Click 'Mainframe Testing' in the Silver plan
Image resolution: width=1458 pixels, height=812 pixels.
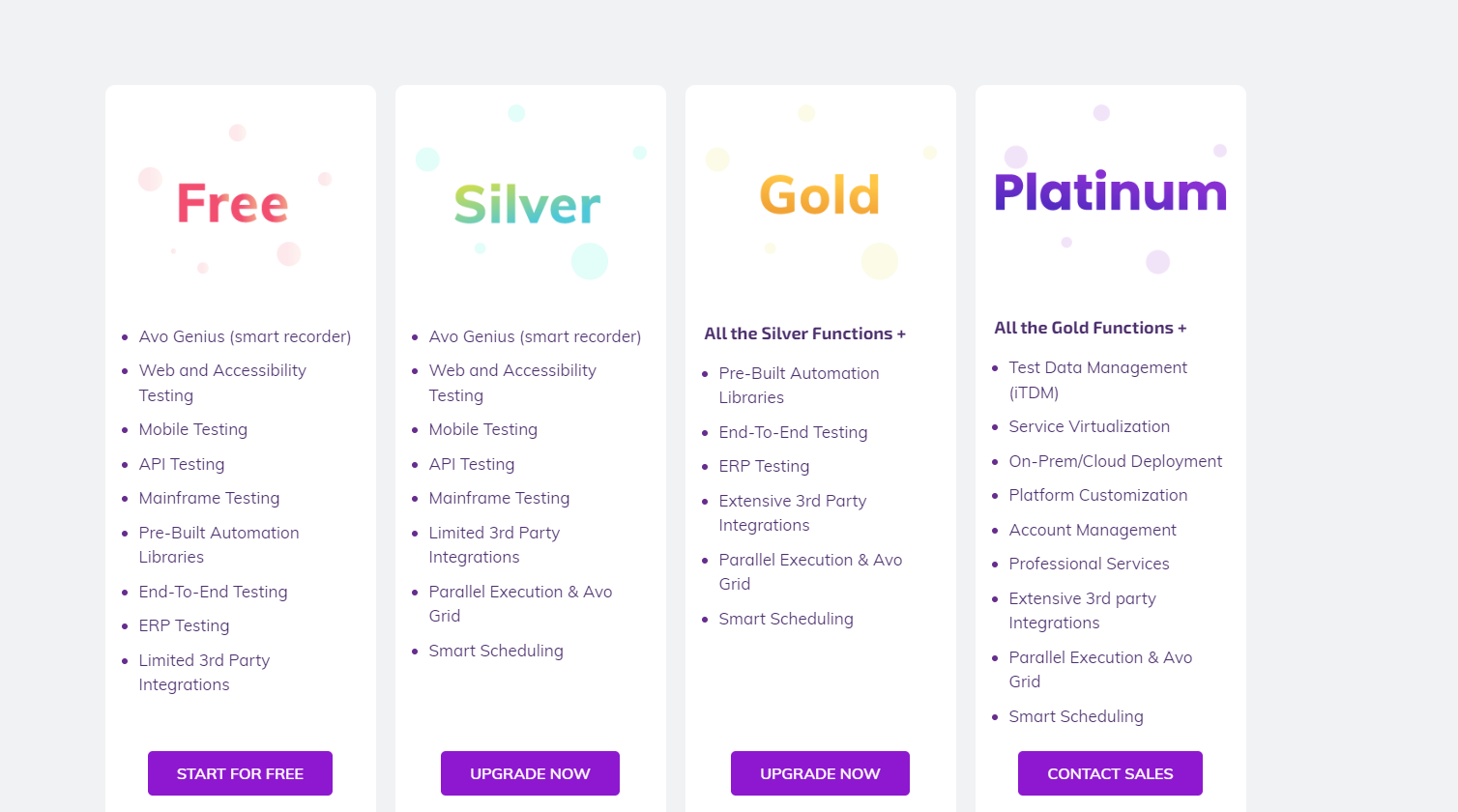[499, 498]
